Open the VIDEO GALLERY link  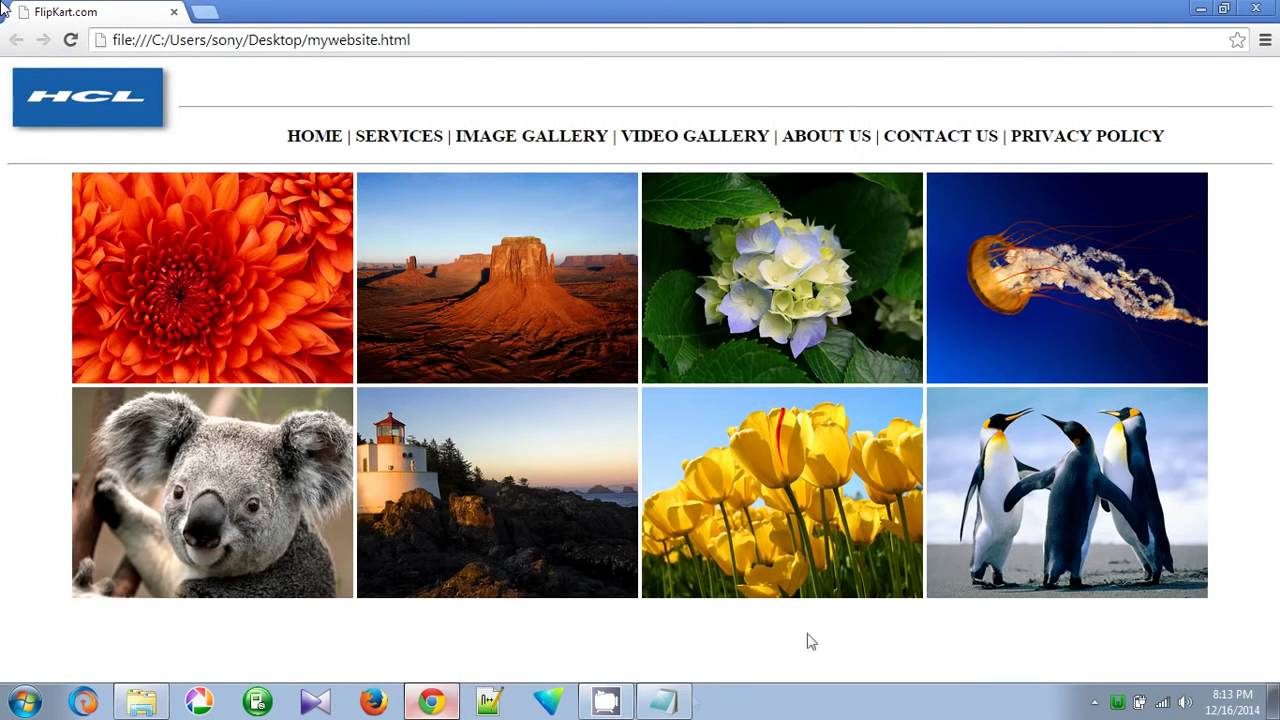[694, 136]
